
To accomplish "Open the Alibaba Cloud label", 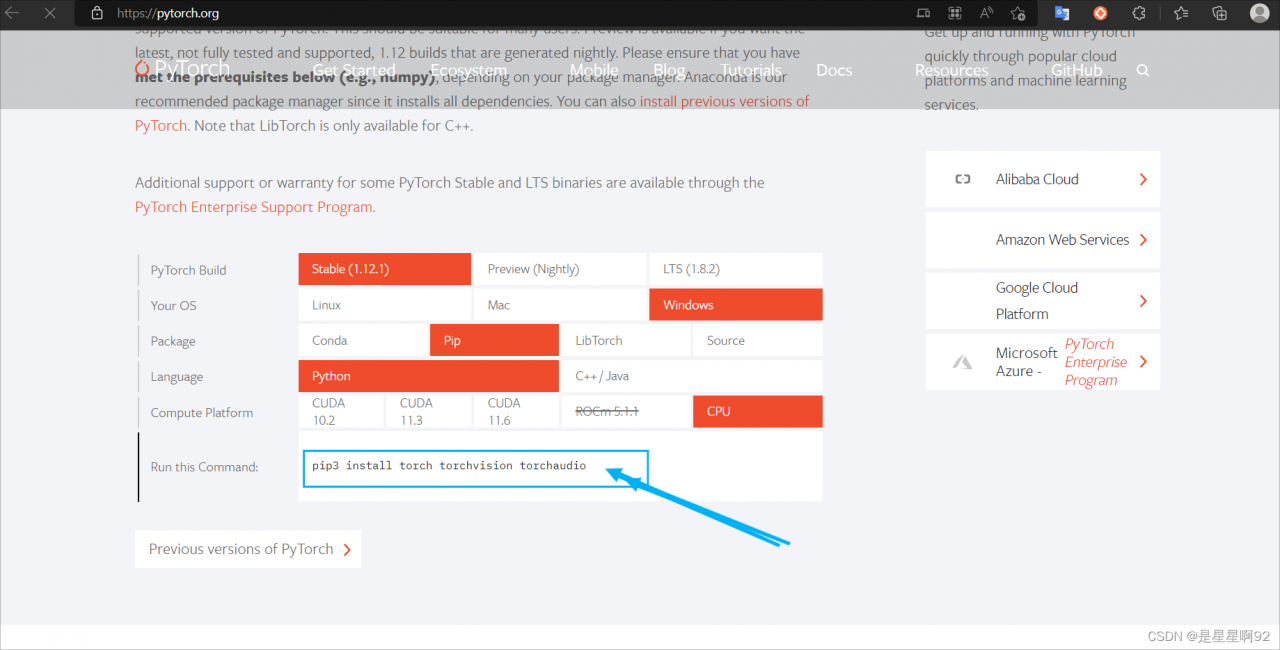I will [1037, 179].
